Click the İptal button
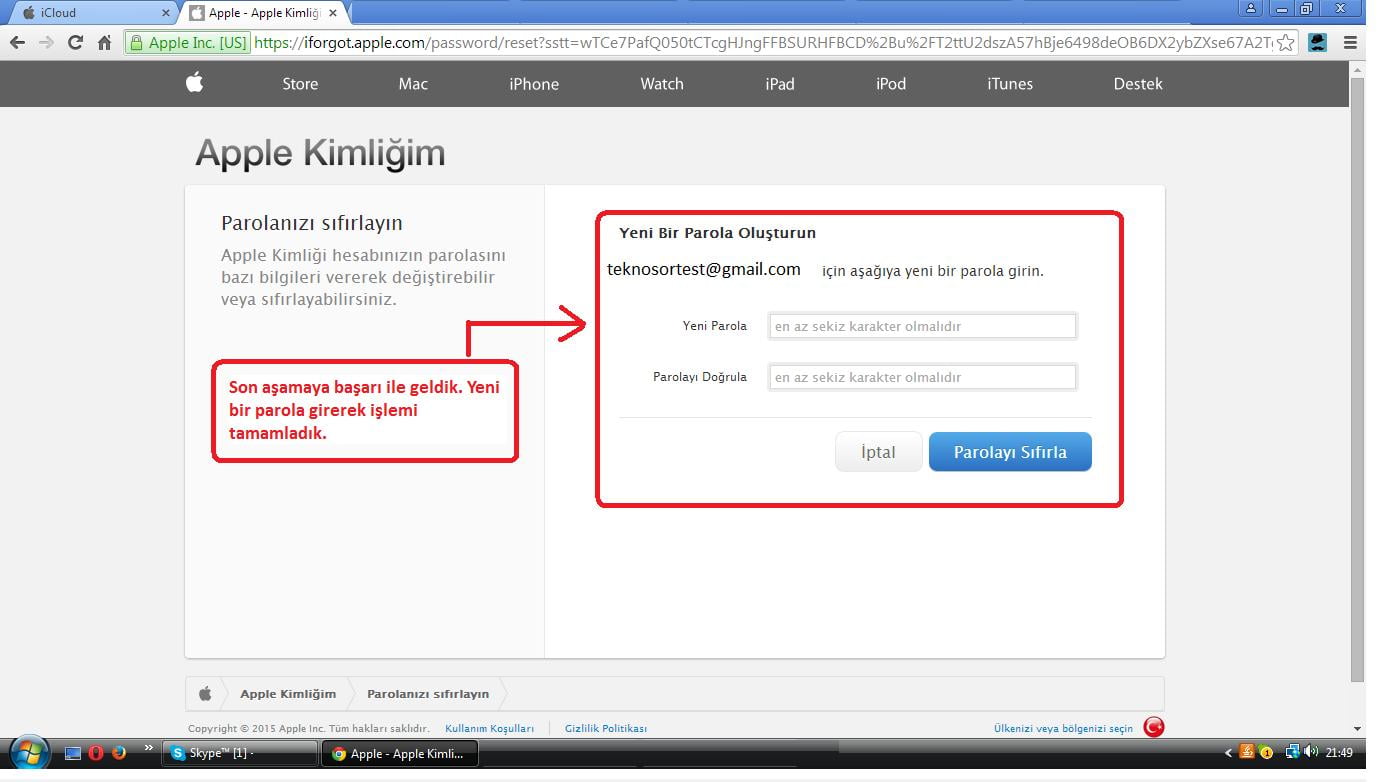The width and height of the screenshot is (1384, 782). 878,452
